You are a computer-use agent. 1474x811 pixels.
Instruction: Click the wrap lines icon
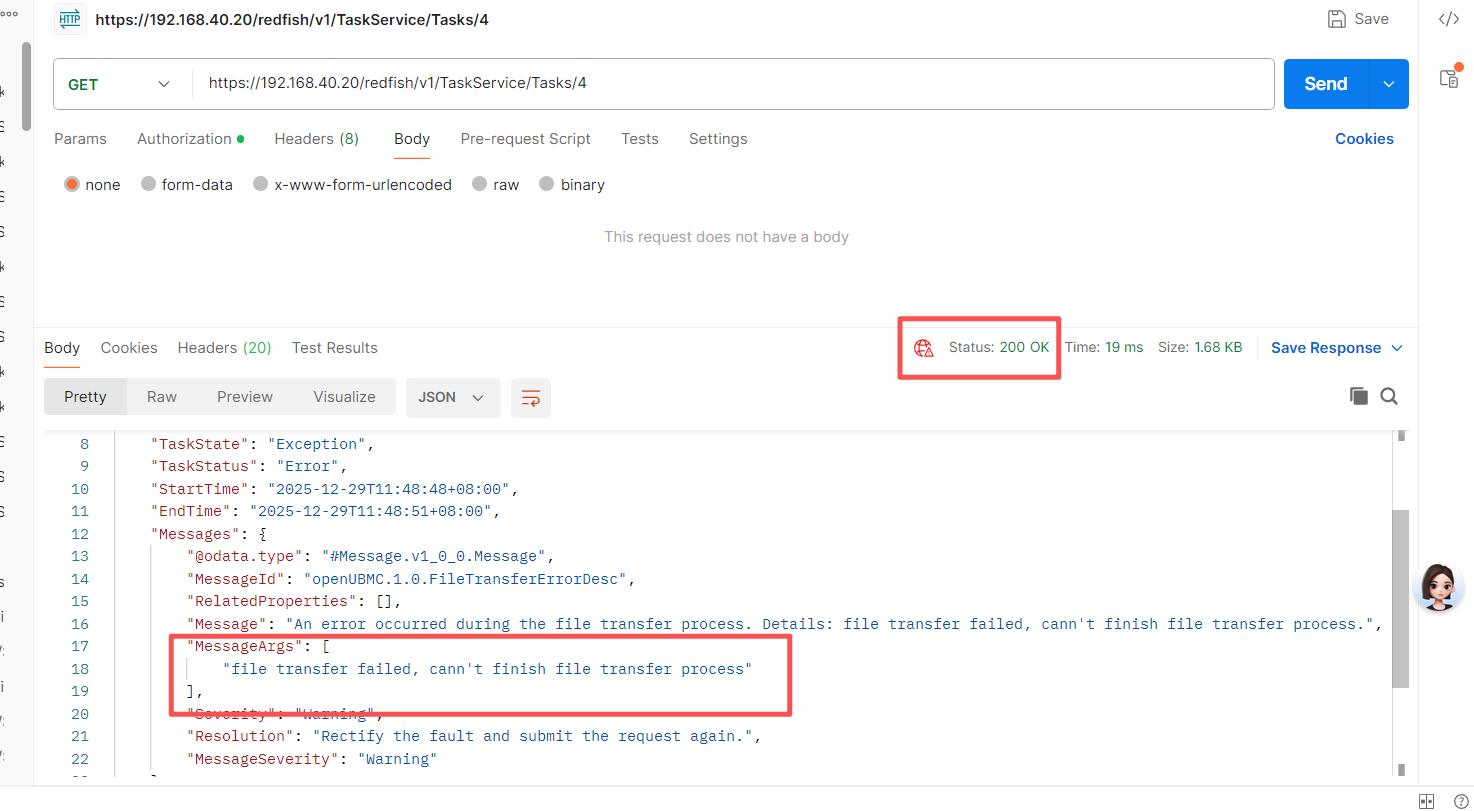point(531,398)
